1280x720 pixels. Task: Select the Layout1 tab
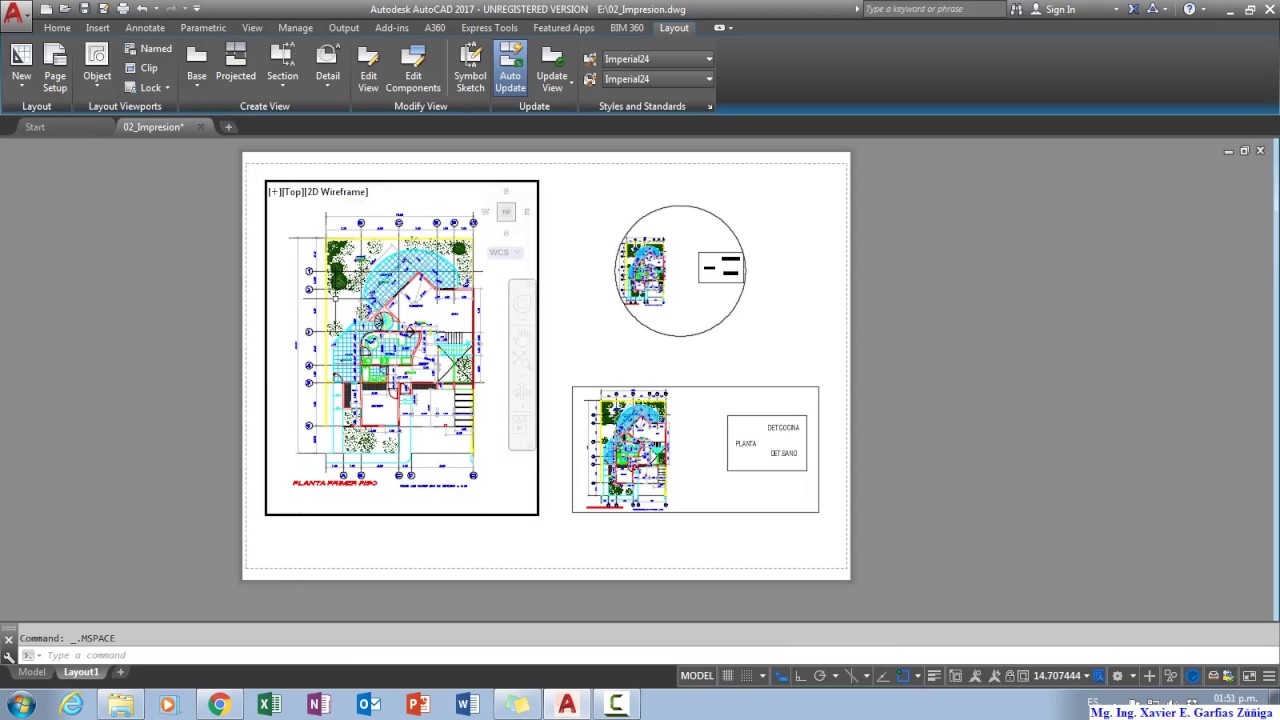coord(81,672)
